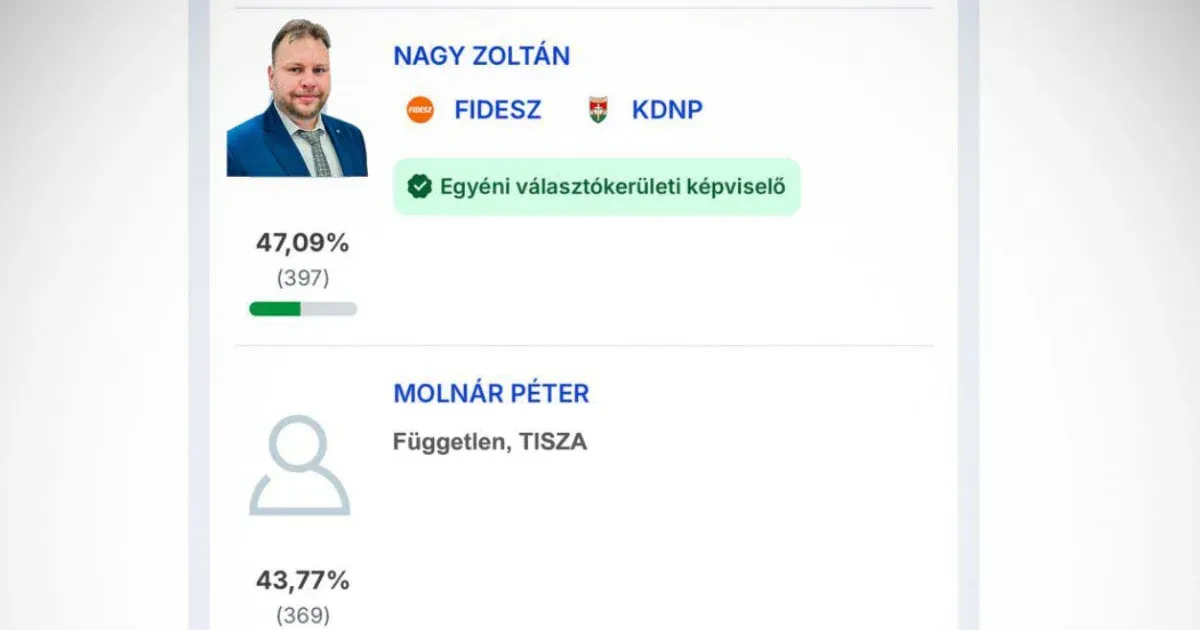Click the green checkmark badge icon

coord(420,186)
